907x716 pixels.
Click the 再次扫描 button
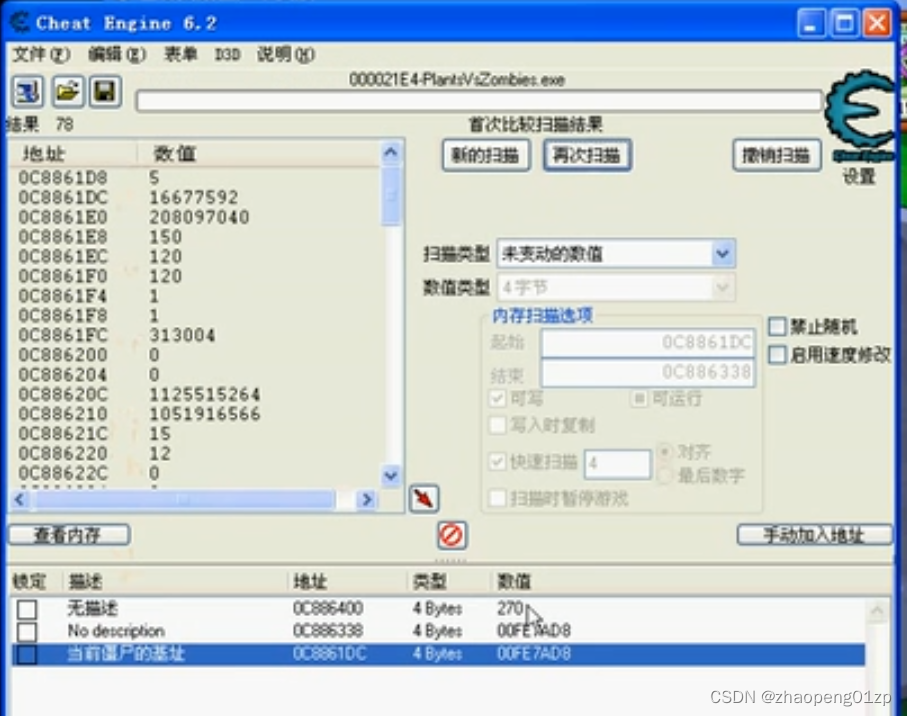coord(587,155)
